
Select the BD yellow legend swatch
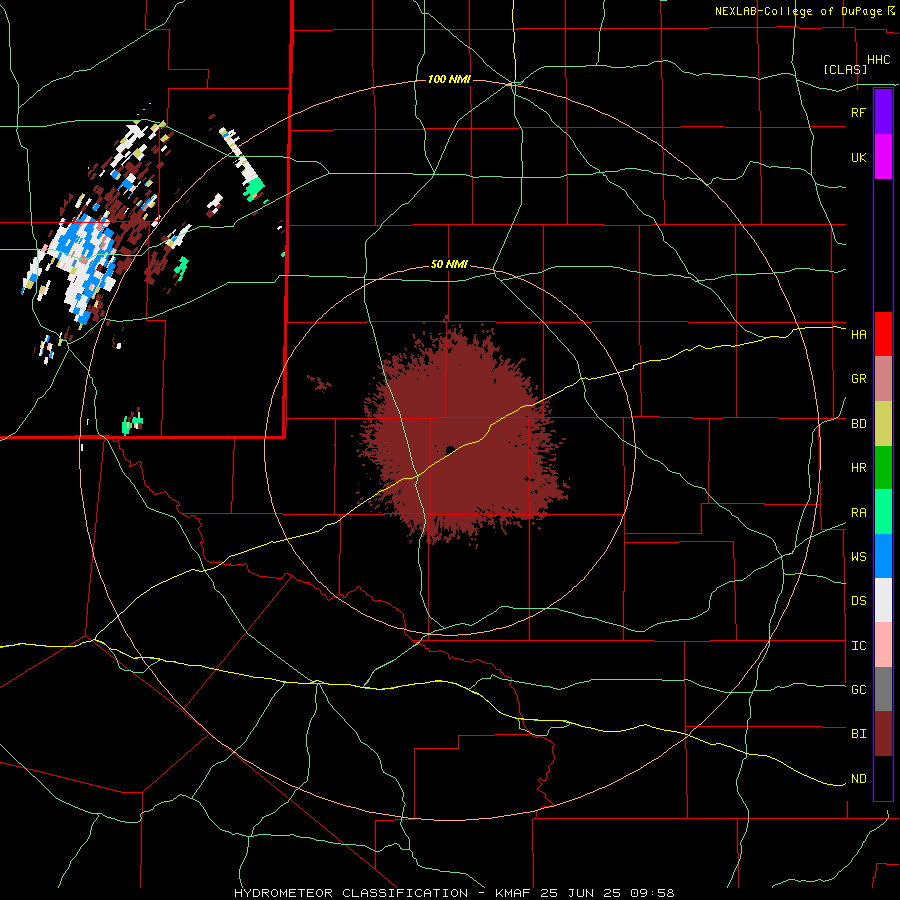(883, 423)
